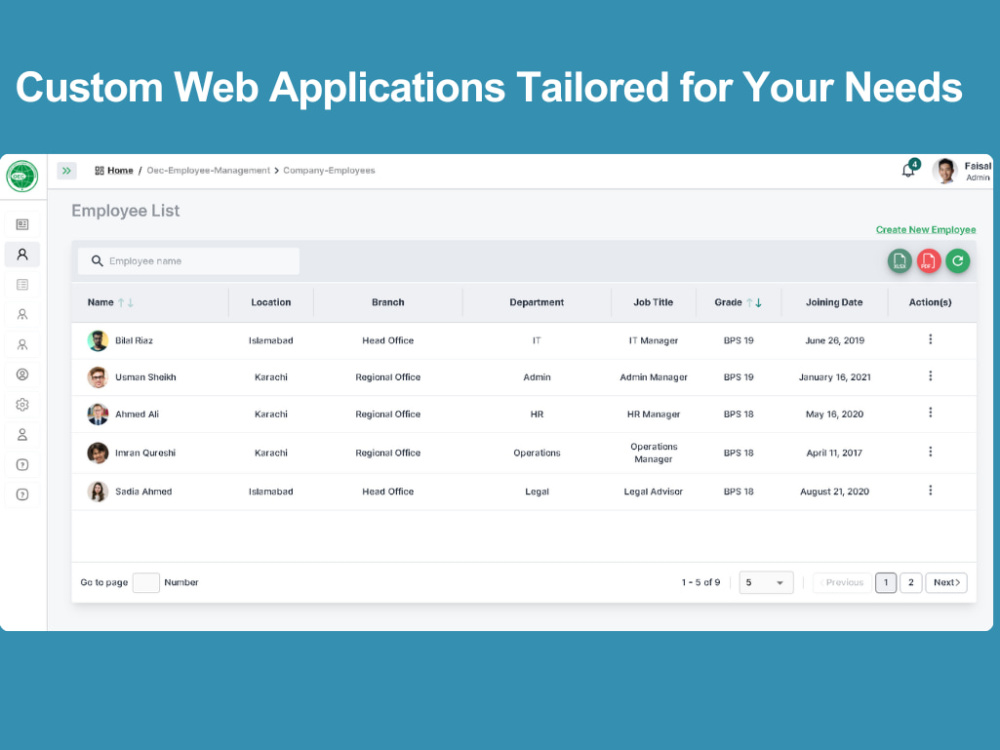The width and height of the screenshot is (1000, 750).
Task: Select page 1 in pagination
Action: [886, 582]
